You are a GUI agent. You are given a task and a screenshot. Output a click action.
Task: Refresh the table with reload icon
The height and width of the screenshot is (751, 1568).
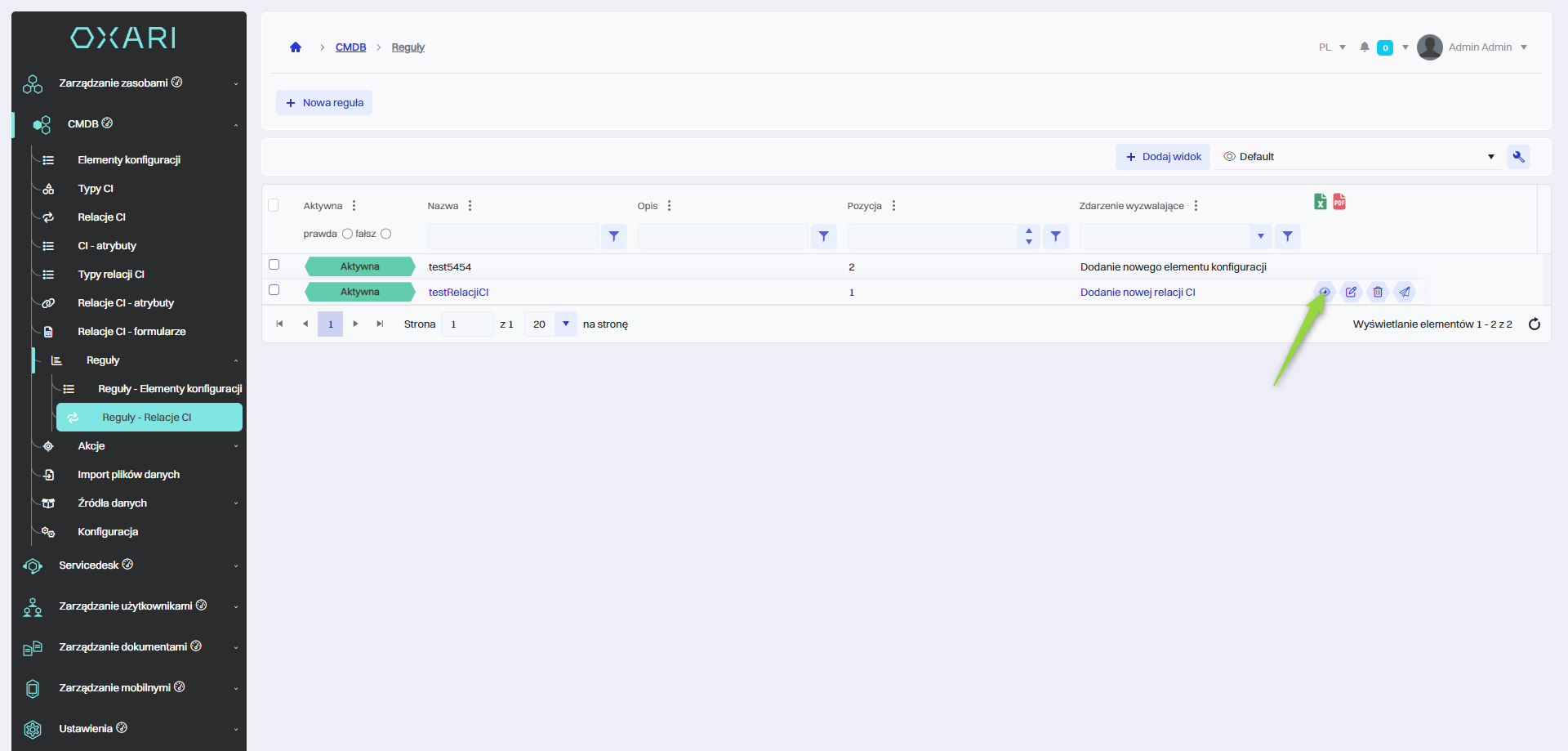click(x=1534, y=324)
